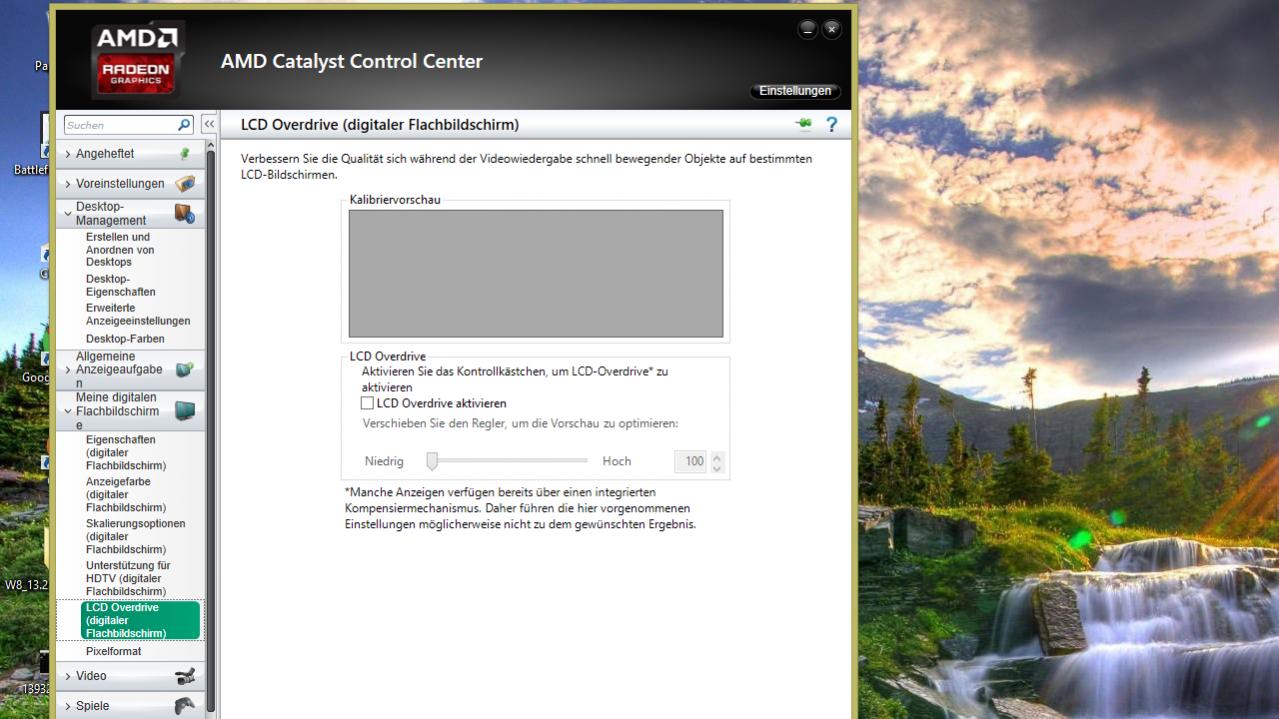The height and width of the screenshot is (719, 1279).
Task: Expand the Video section
Action: coord(68,676)
